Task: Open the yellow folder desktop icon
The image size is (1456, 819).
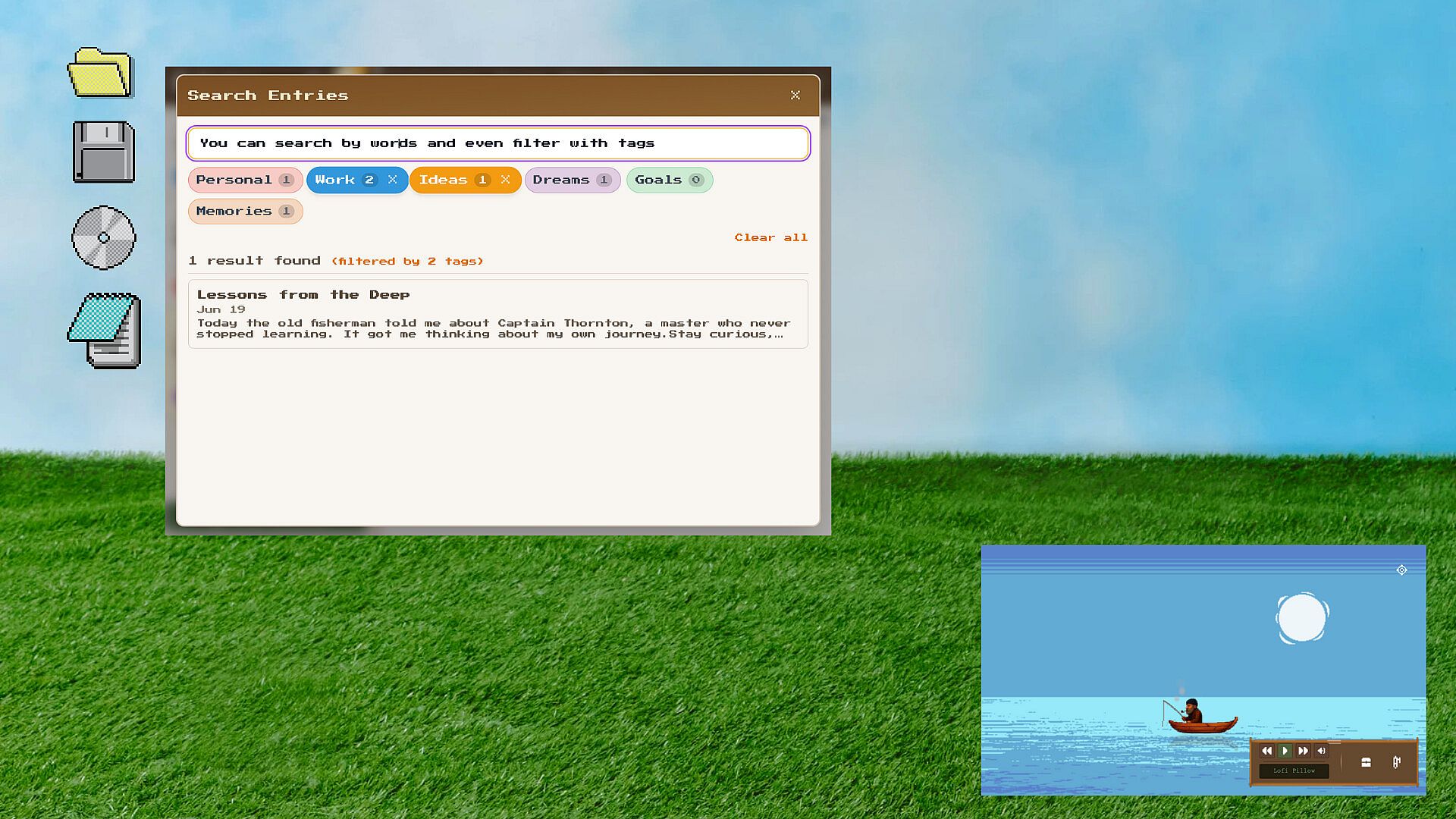Action: pyautogui.click(x=102, y=73)
